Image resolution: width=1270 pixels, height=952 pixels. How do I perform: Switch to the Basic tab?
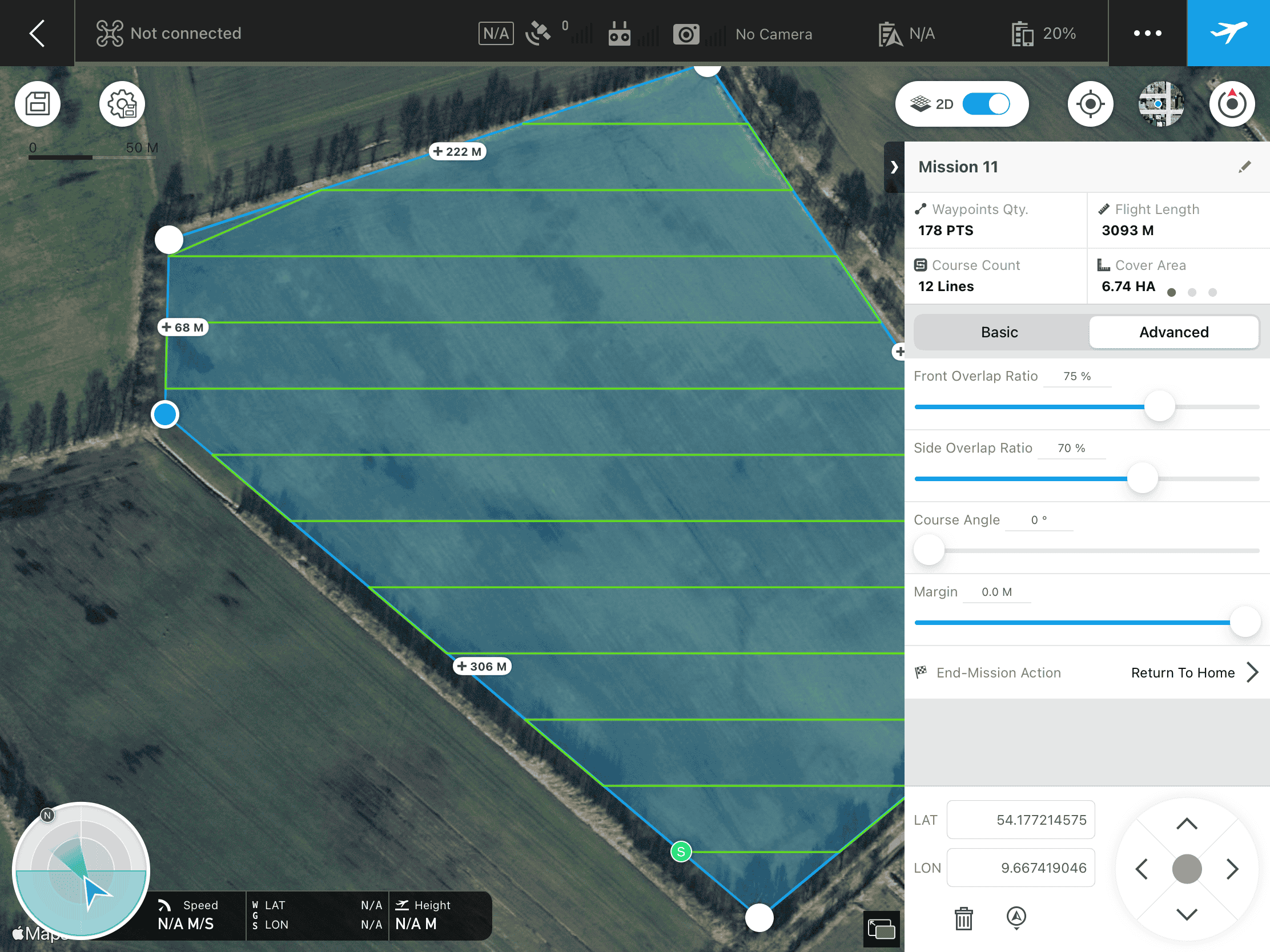coord(999,332)
